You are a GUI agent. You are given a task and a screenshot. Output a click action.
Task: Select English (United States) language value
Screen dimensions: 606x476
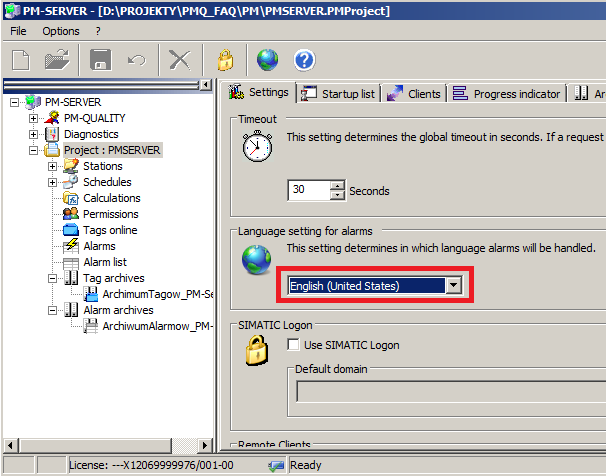click(367, 286)
